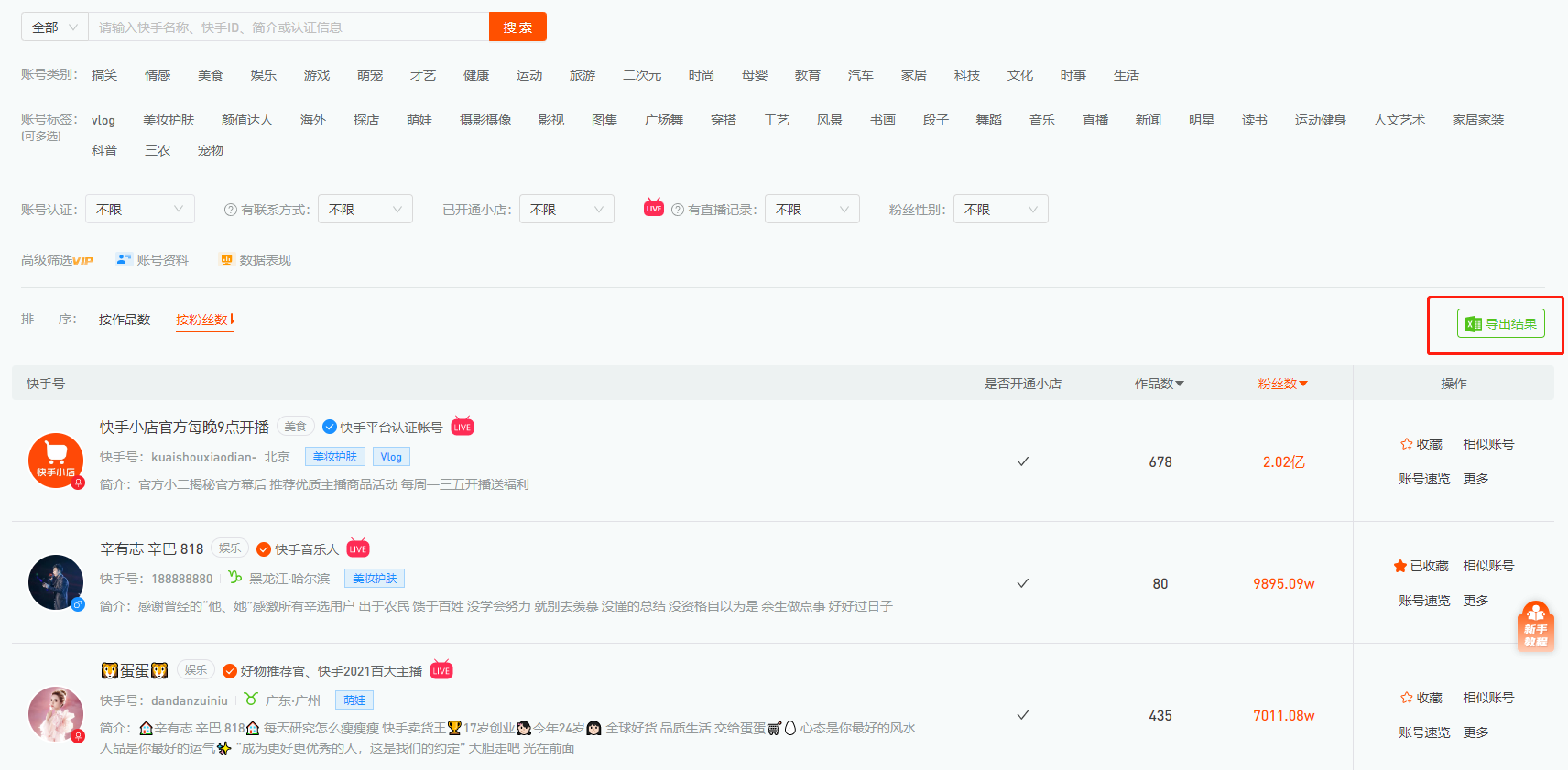Open 更多 for 辛有志 row

(1475, 601)
